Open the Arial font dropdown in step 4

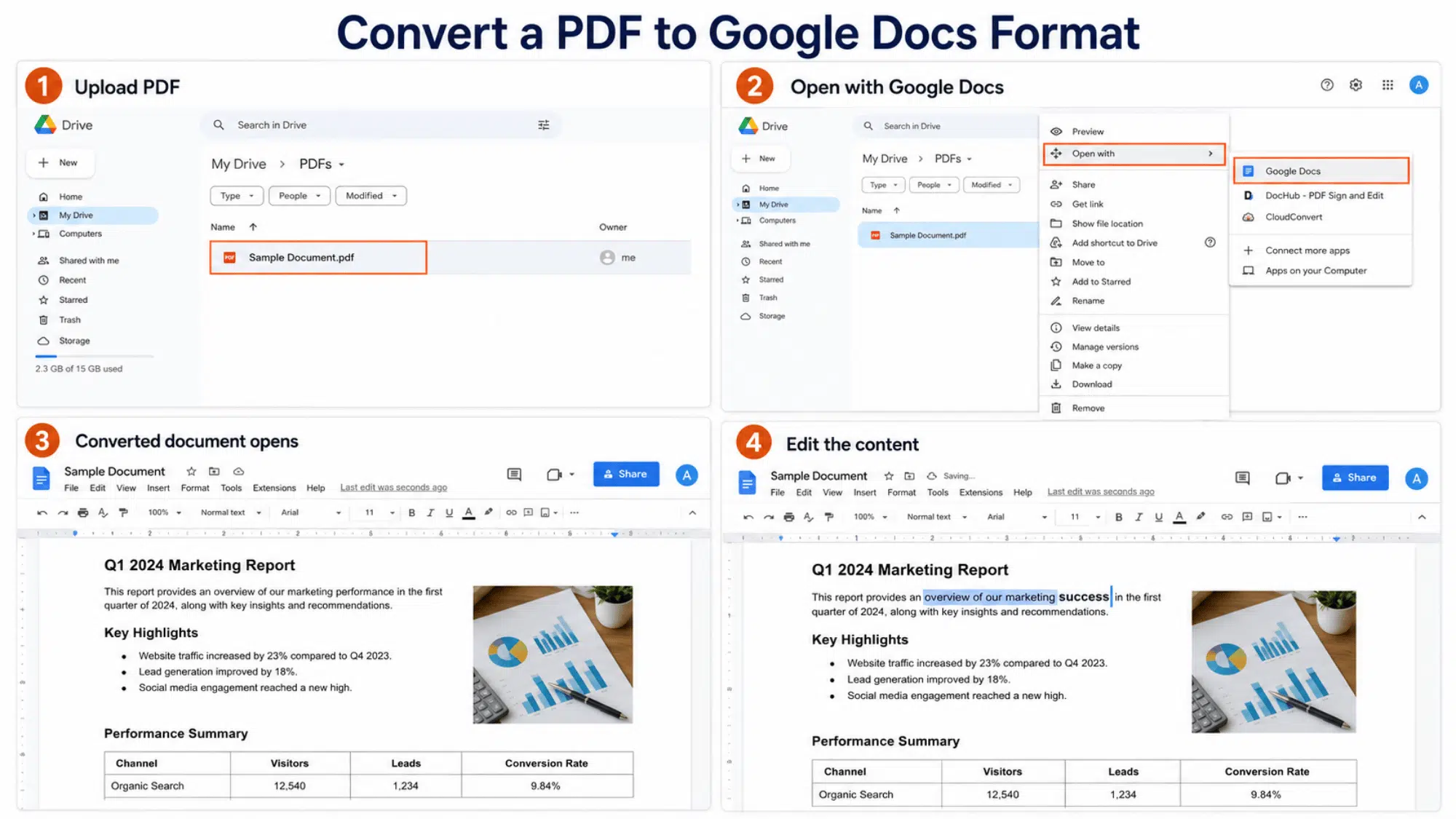[x=1017, y=517]
